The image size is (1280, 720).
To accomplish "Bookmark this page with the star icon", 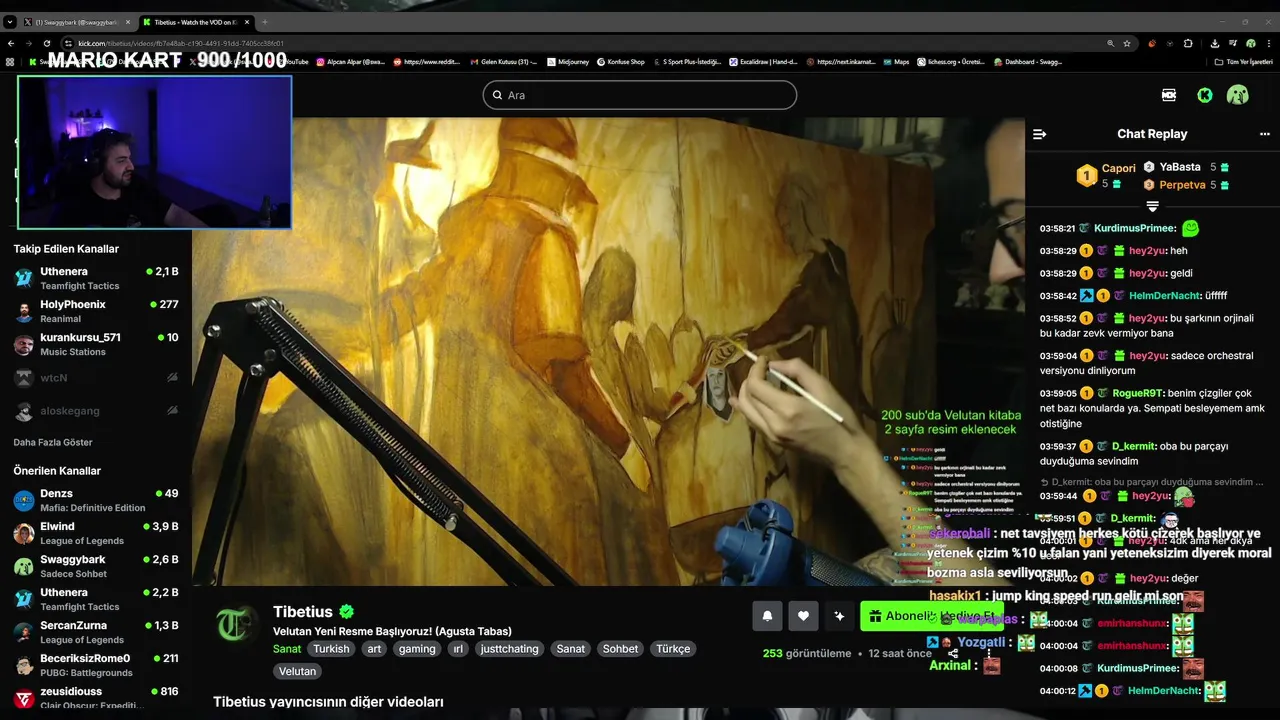I will click(1127, 43).
